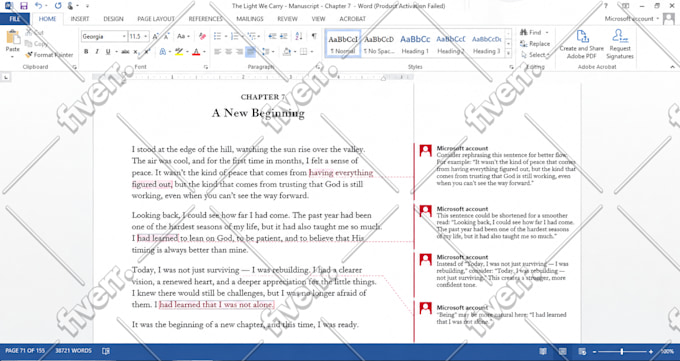
Task: Click the zoom slider handle
Action: pos(622,351)
